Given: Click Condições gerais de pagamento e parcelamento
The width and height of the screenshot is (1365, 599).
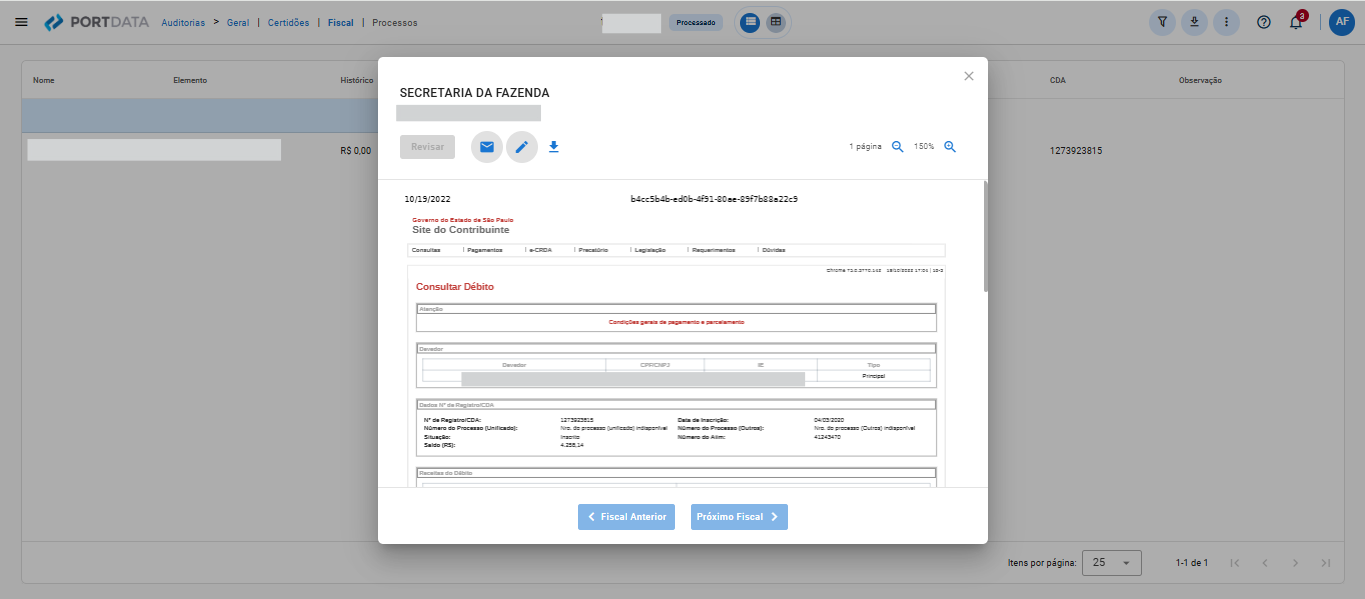Looking at the screenshot, I should pyautogui.click(x=676, y=322).
